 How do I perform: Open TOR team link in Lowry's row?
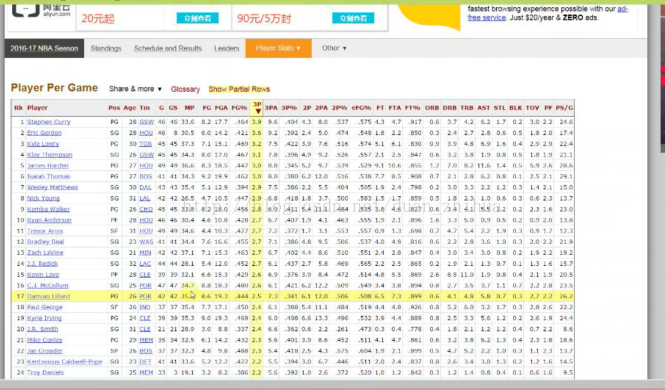point(145,144)
